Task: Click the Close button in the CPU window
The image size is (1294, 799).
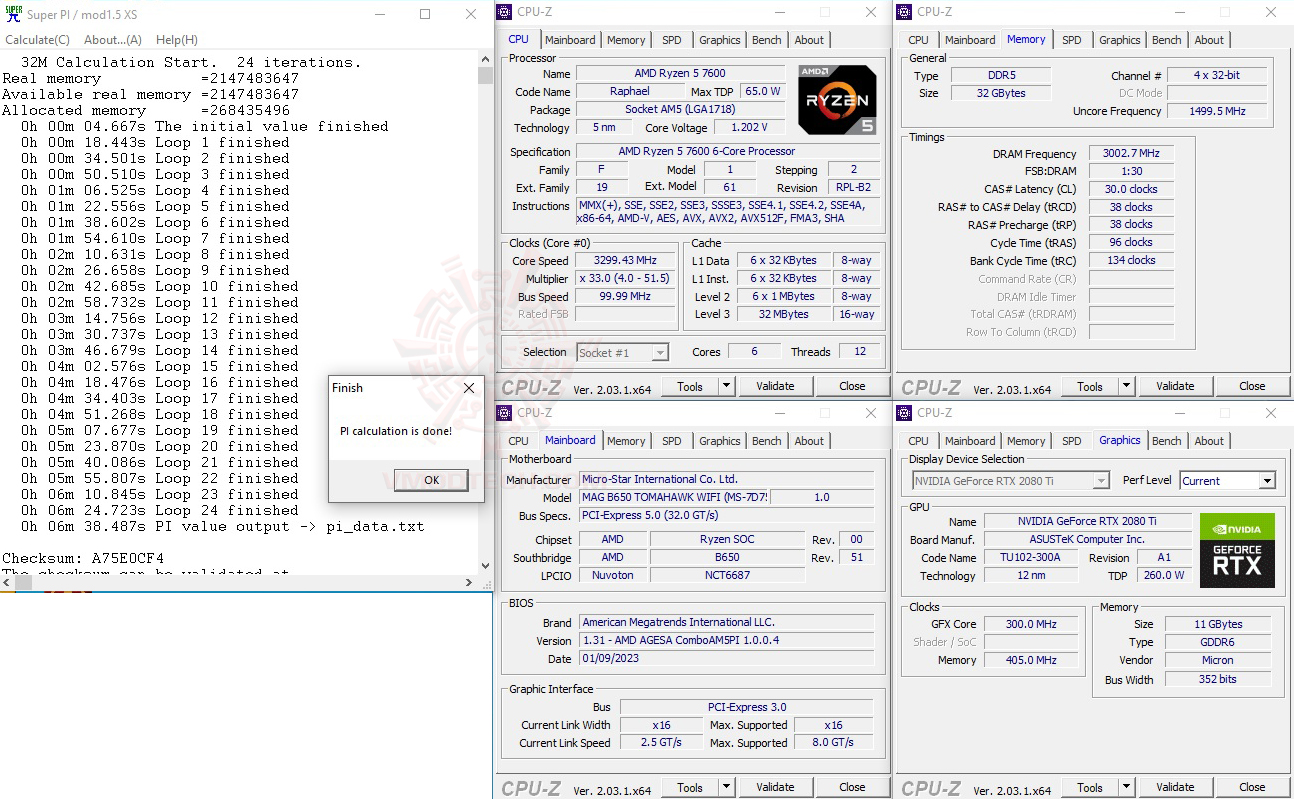Action: click(x=852, y=386)
